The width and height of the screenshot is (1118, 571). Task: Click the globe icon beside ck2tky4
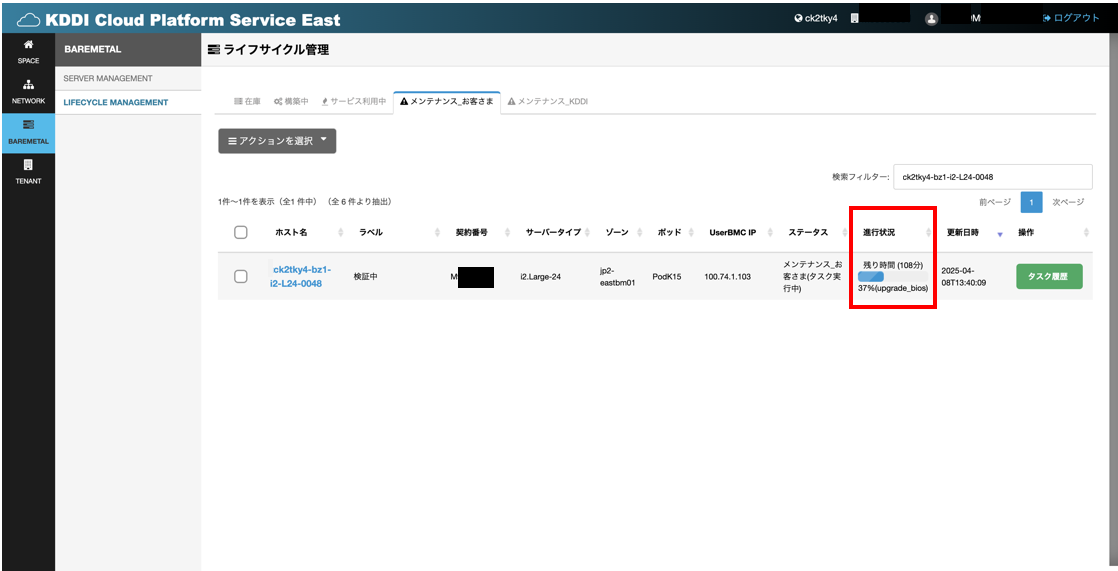tap(799, 19)
